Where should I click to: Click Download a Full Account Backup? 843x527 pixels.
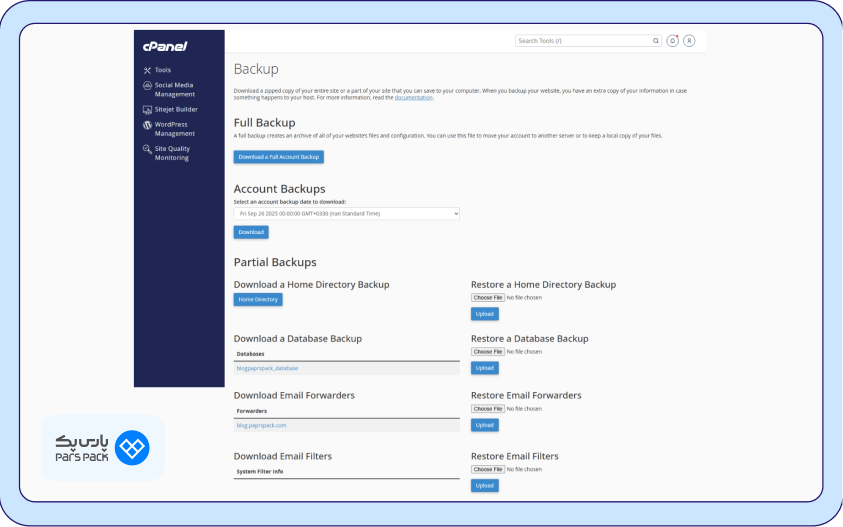tap(279, 157)
